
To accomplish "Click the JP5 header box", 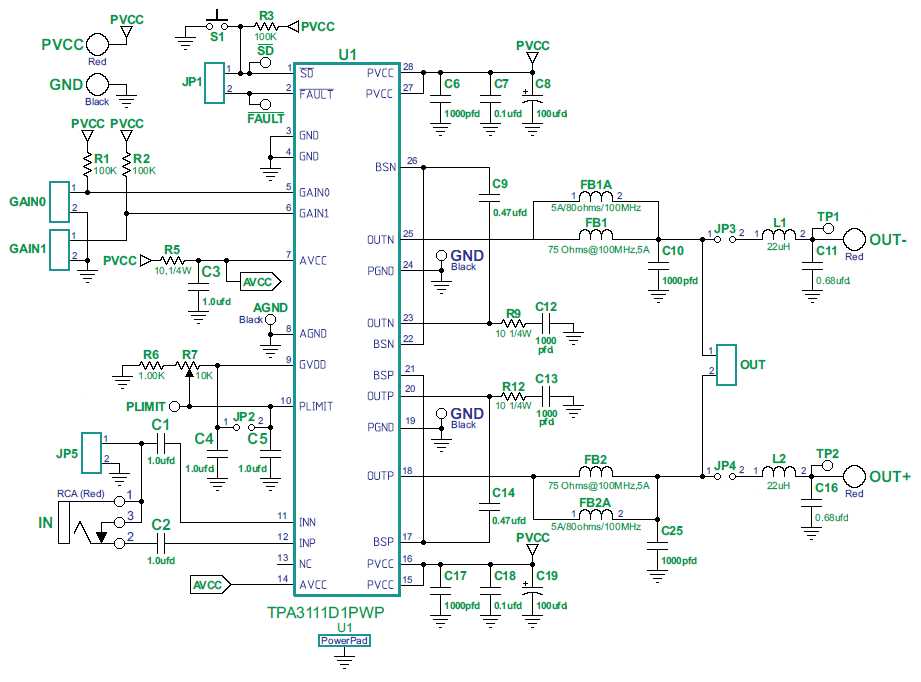I will (91, 453).
